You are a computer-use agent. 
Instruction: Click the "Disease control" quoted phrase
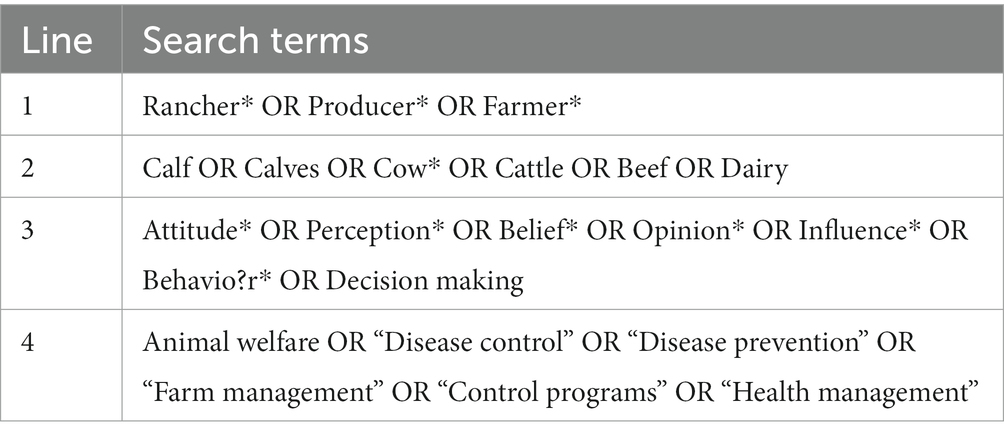(471, 343)
